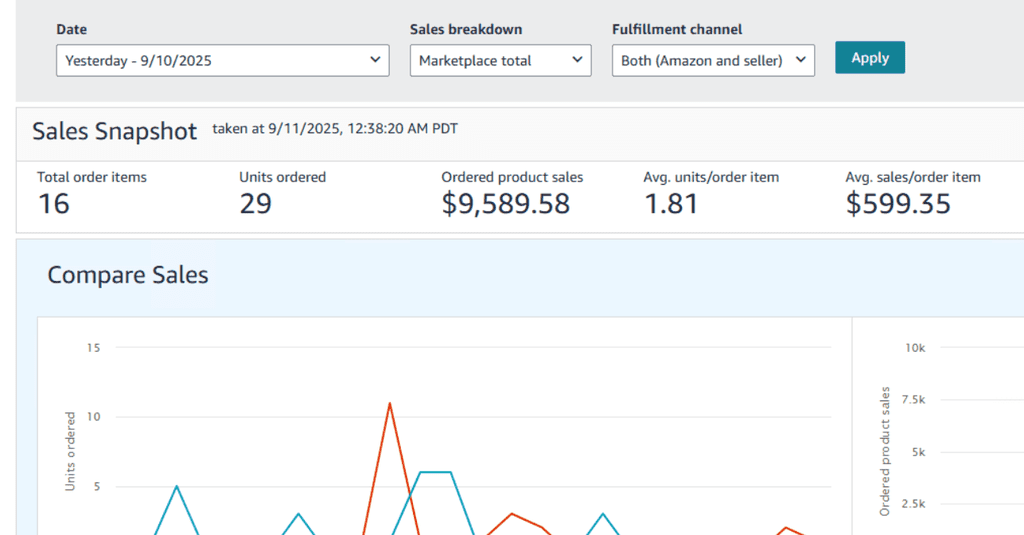Viewport: 1024px width, 535px height.
Task: Click the Avg. sales/order item amount $599.35
Action: point(897,204)
